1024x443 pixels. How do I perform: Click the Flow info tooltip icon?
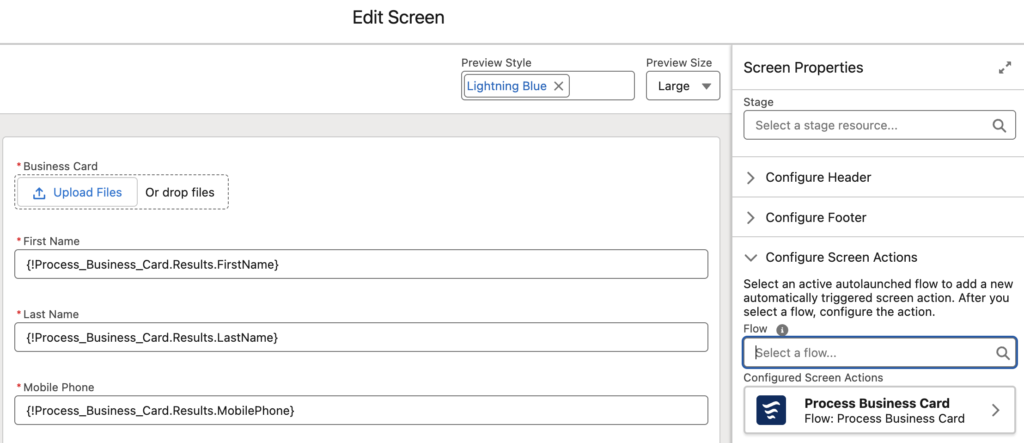[783, 330]
